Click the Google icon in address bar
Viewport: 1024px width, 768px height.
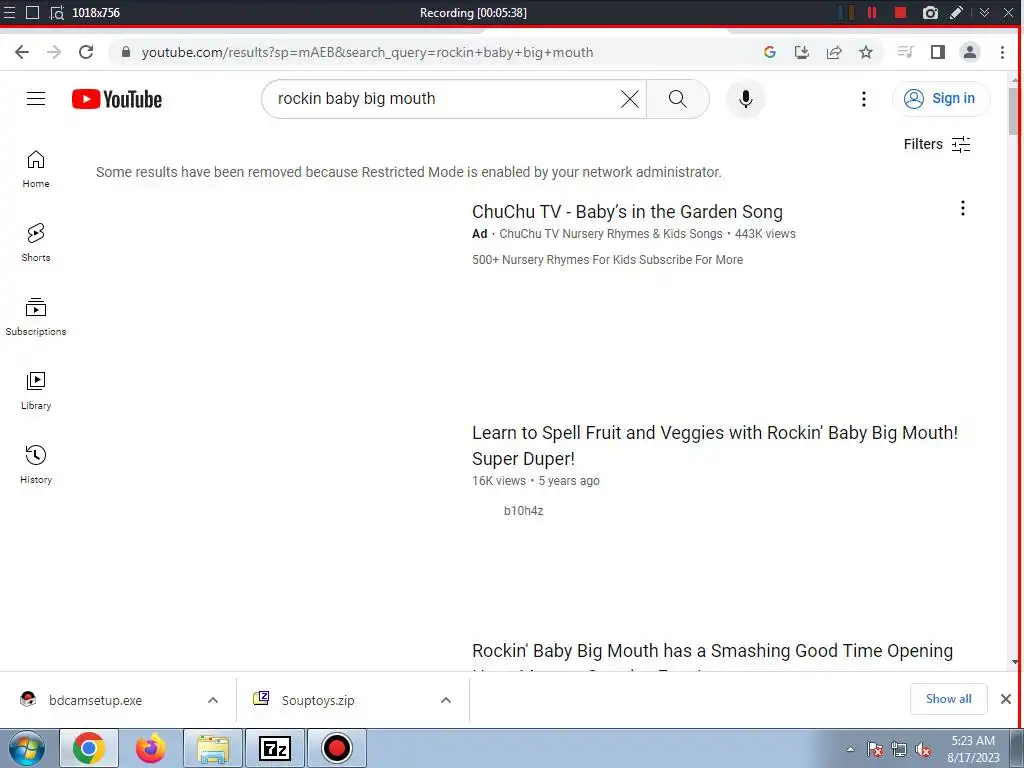769,52
